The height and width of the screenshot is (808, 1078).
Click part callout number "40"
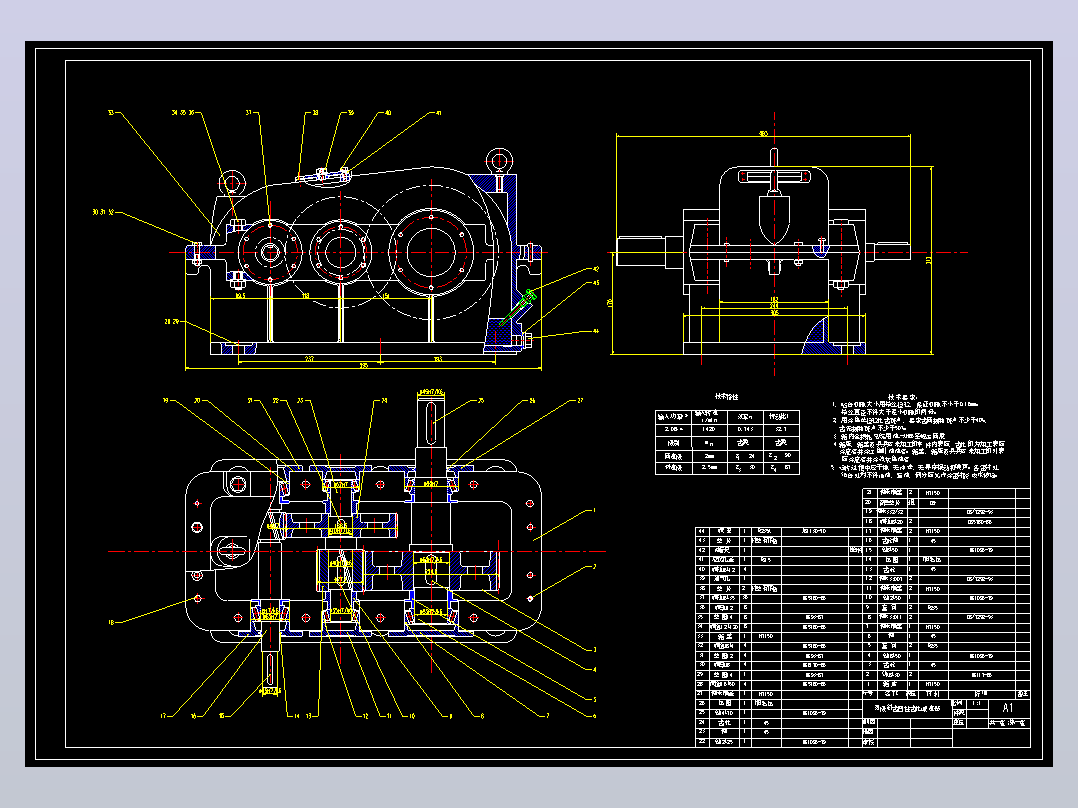(388, 113)
